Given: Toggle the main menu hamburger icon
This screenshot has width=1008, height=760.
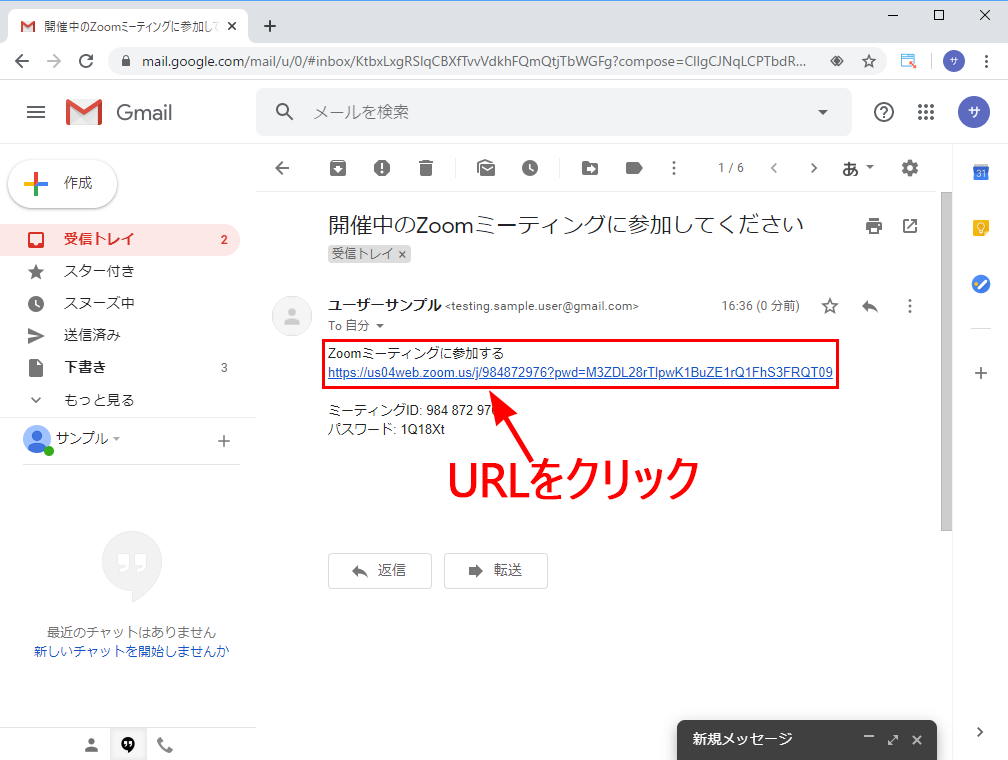Looking at the screenshot, I should (x=36, y=112).
